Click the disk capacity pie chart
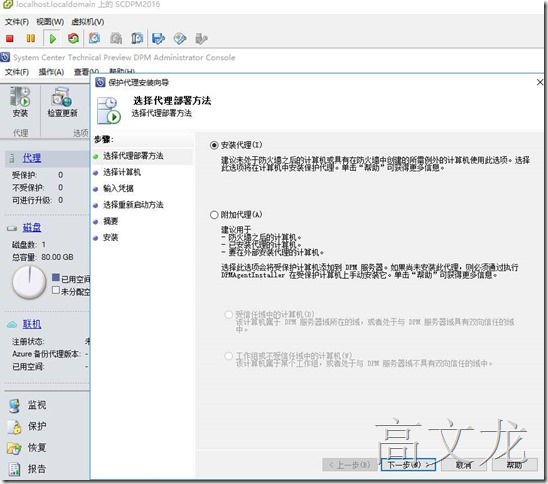The width and height of the screenshot is (548, 484). point(29,282)
